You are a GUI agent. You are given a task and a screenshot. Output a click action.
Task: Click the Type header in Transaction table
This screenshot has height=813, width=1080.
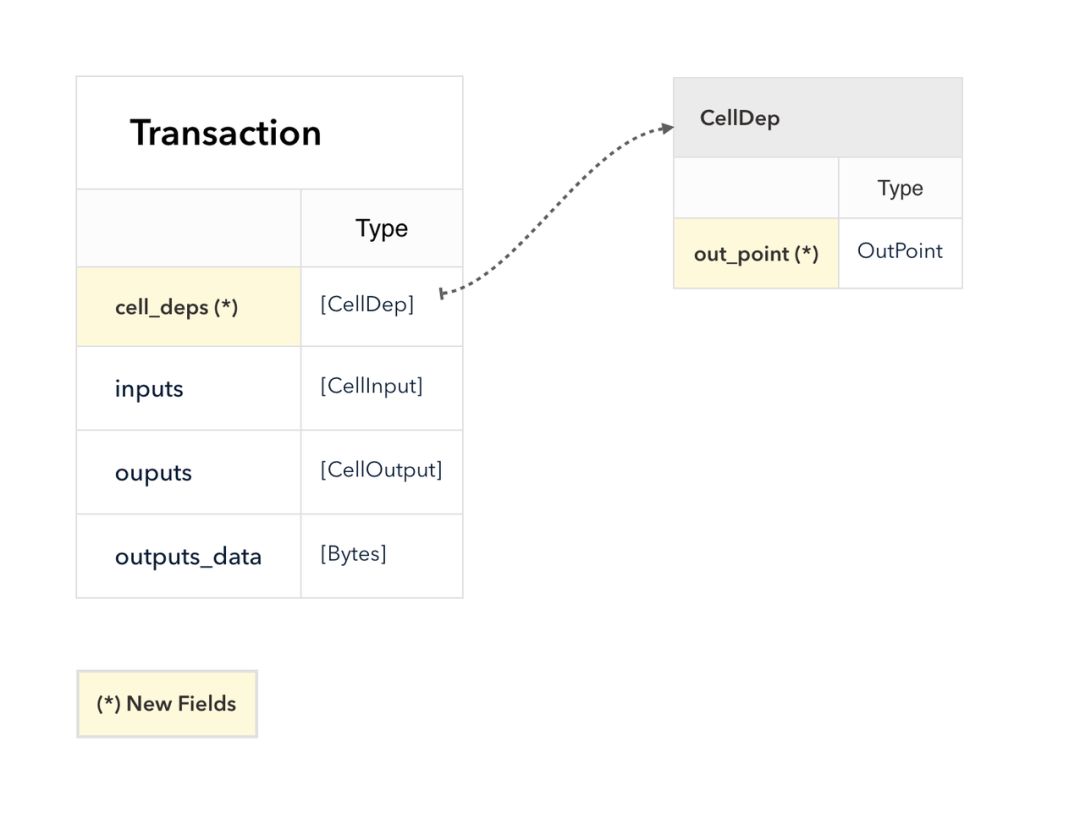click(382, 228)
